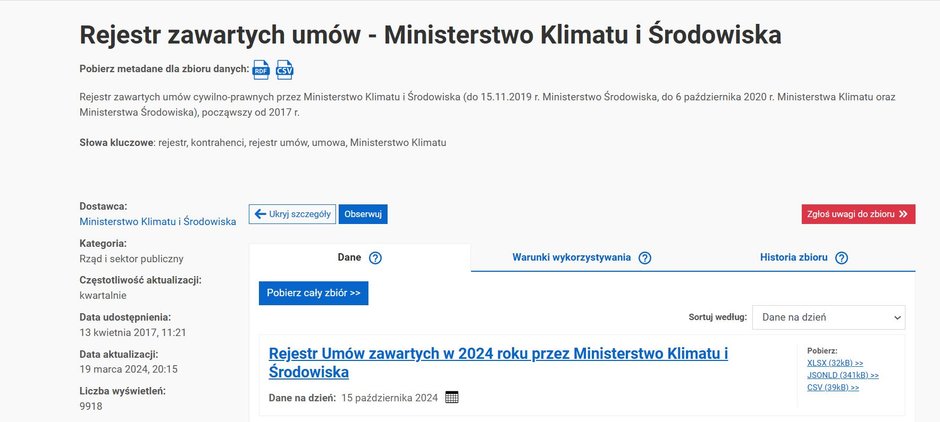The image size is (940, 422).
Task: Open table view icon next to date
Action: (x=452, y=397)
